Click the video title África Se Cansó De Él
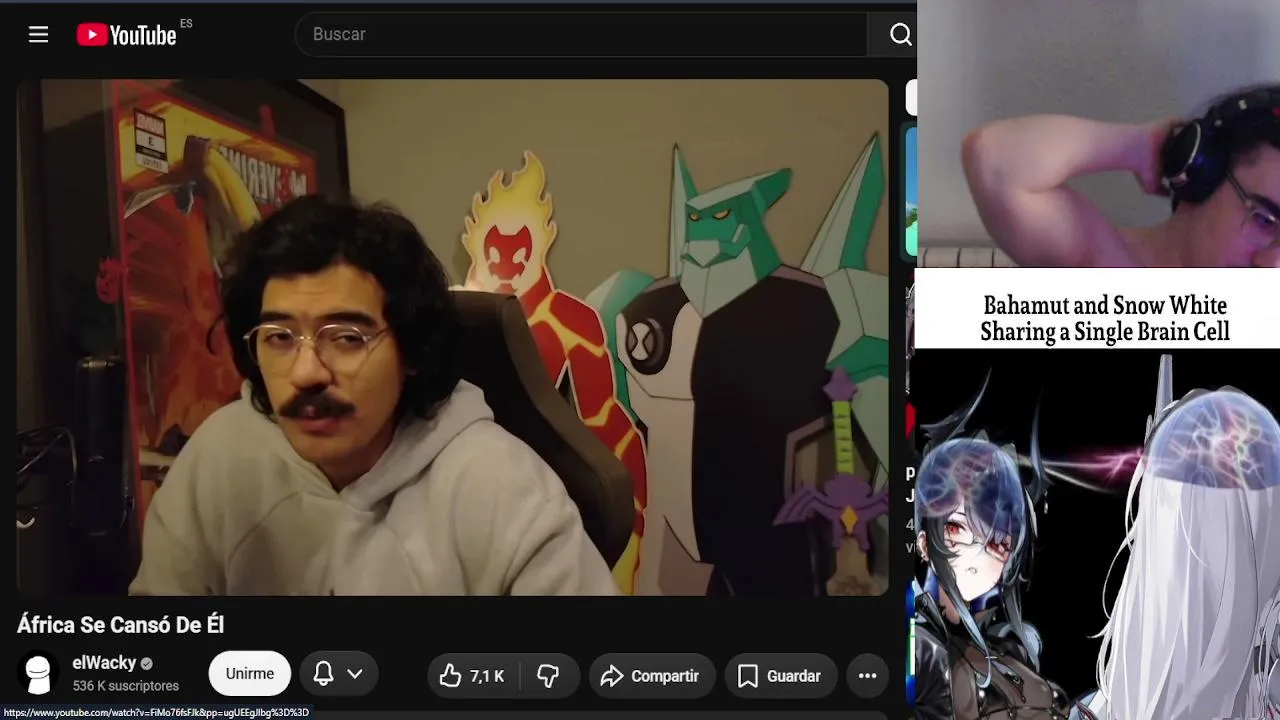 120,625
